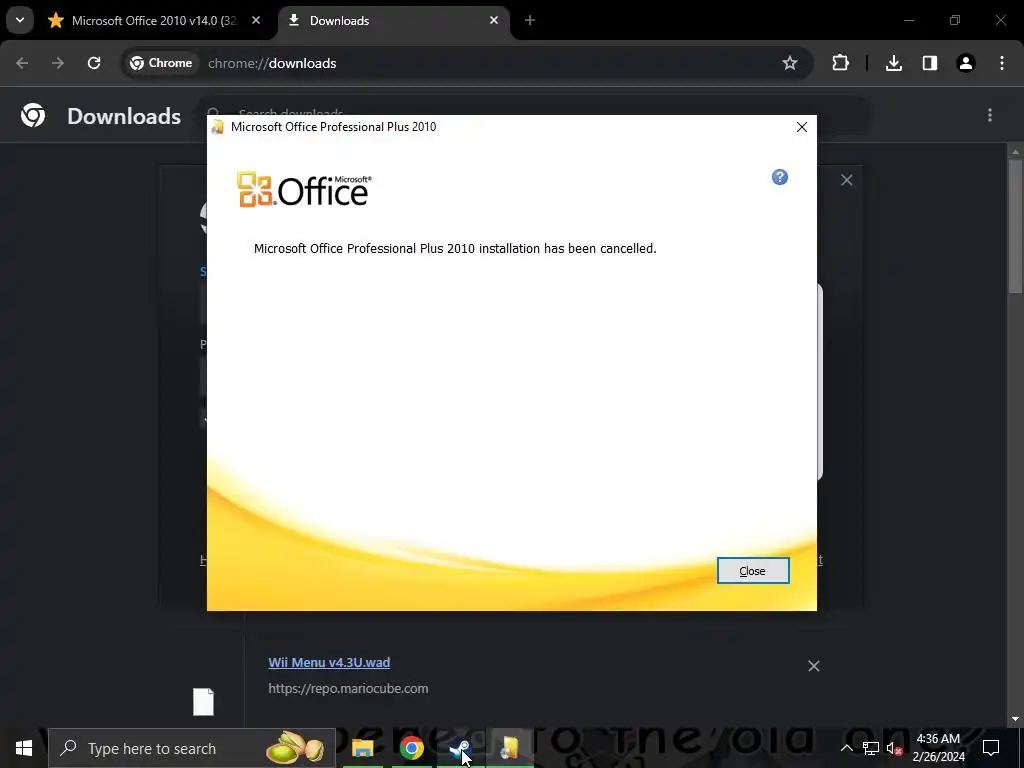
Task: Bookmark this page with star icon
Action: pyautogui.click(x=790, y=63)
